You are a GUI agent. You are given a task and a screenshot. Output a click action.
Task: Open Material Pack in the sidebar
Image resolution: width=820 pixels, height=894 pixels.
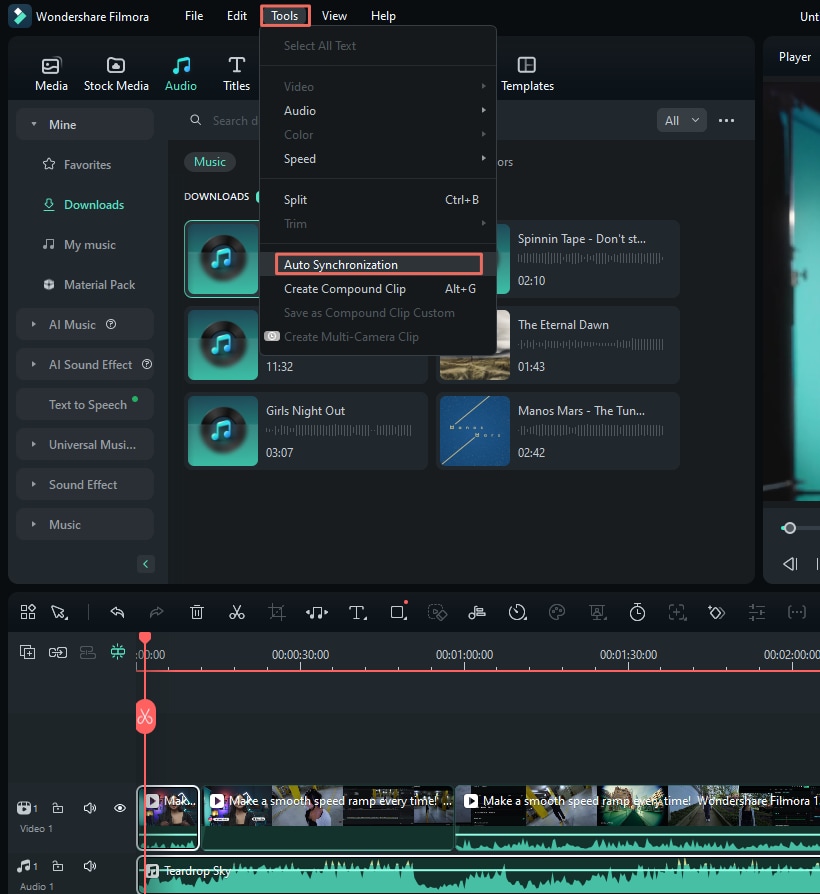pyautogui.click(x=89, y=285)
